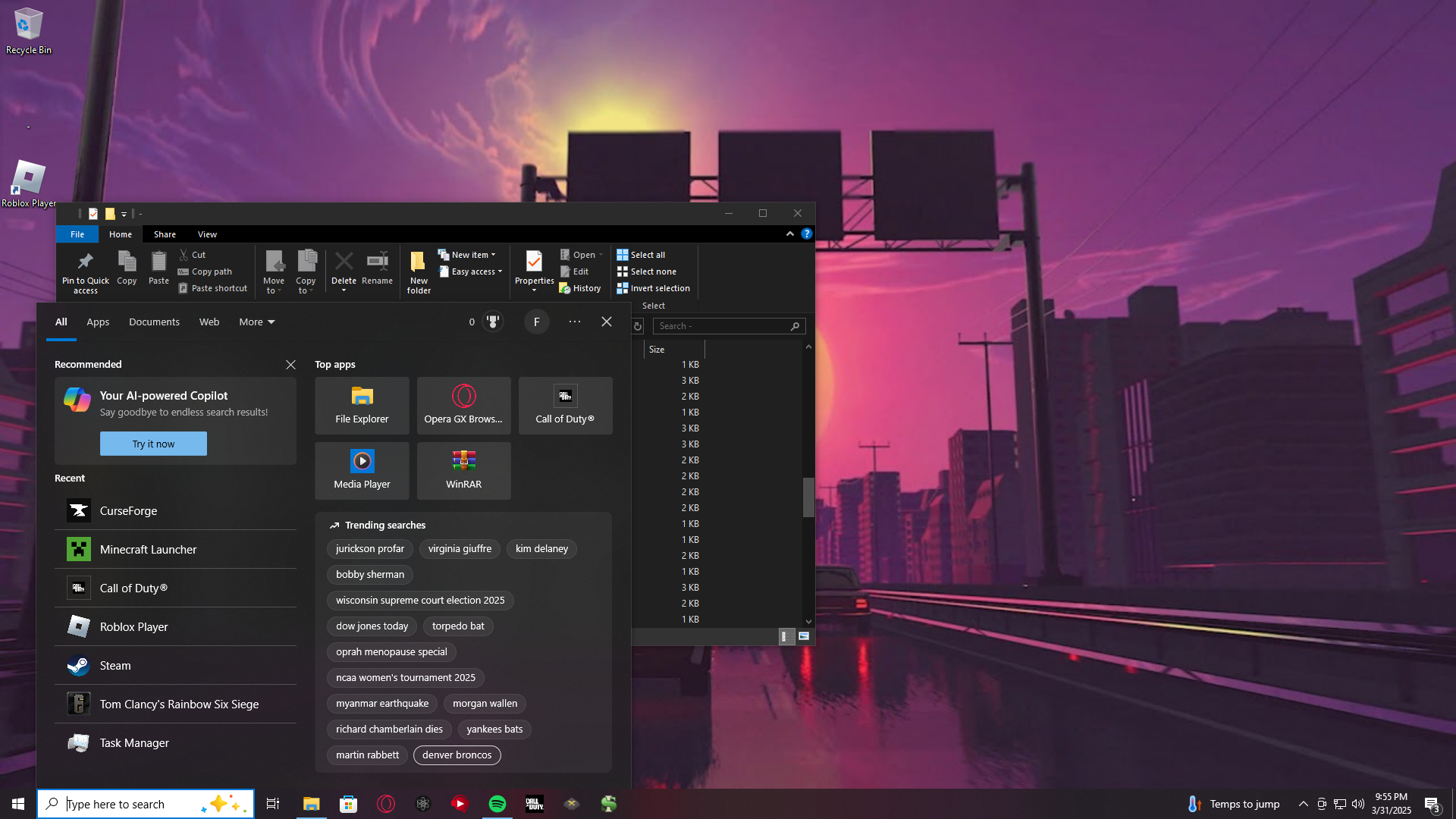This screenshot has height=819, width=1456.
Task: Expand the Easy access dropdown
Action: (471, 271)
